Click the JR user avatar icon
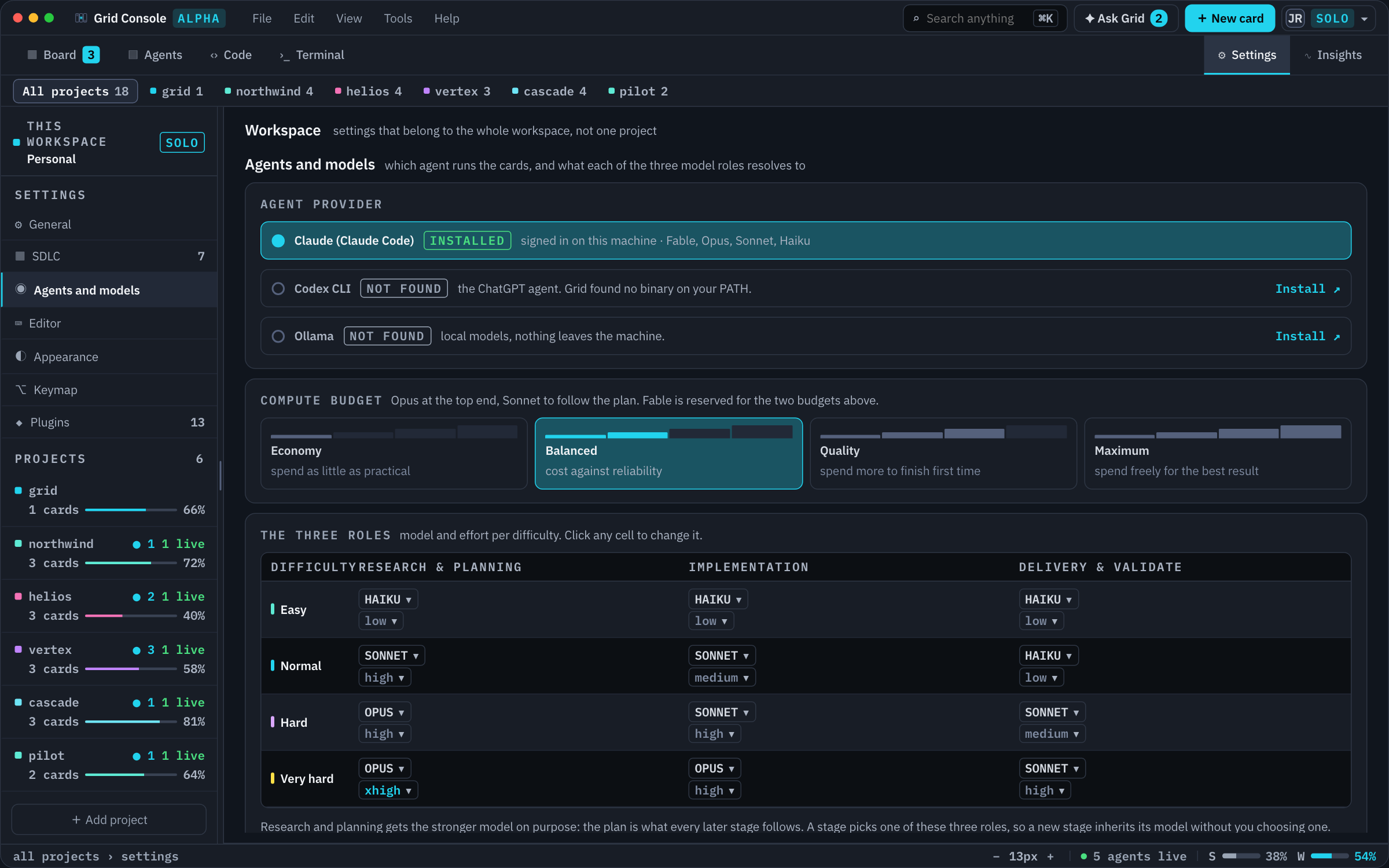 (x=1295, y=19)
